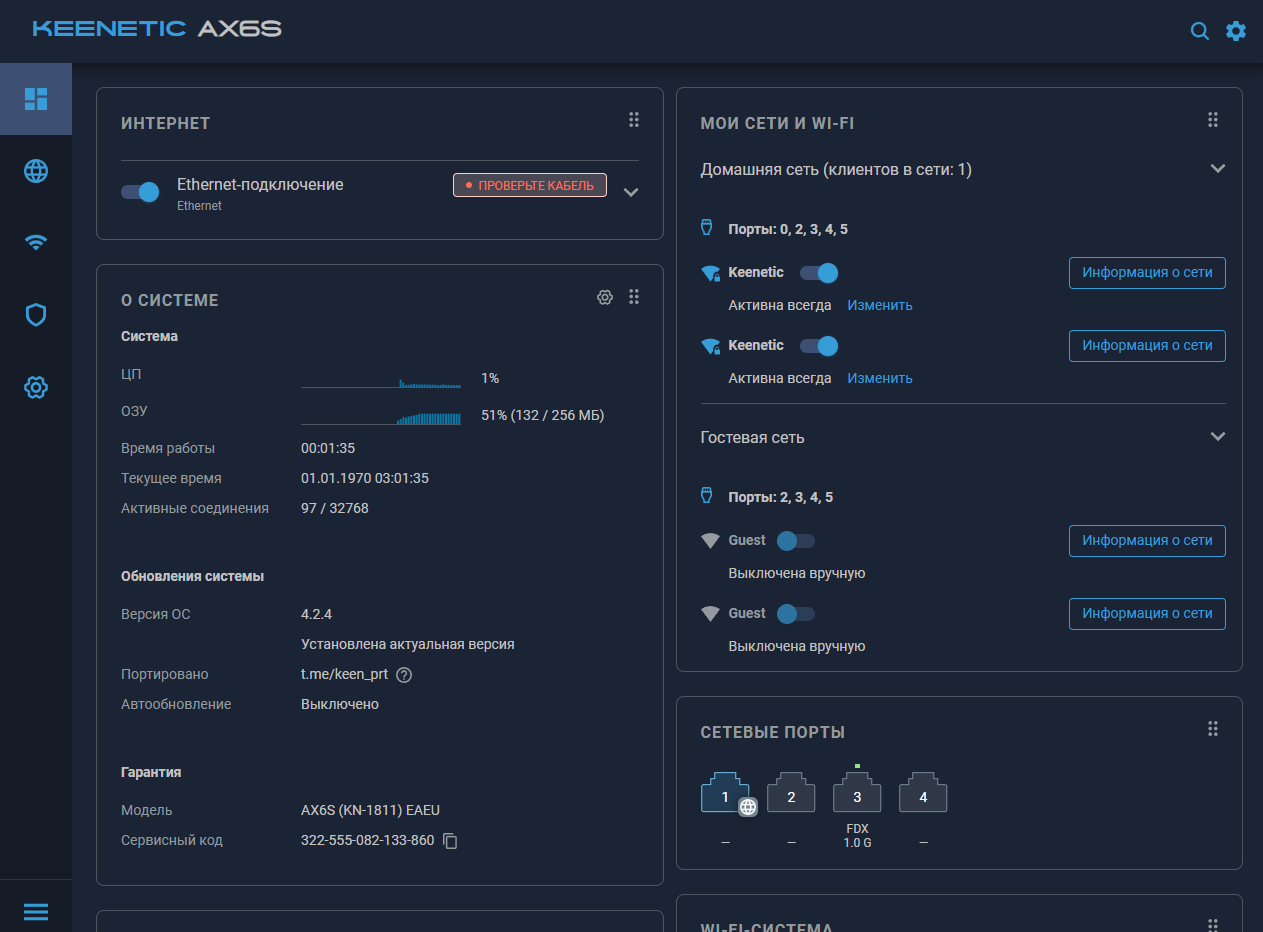Open management gear sidebar section
This screenshot has height=932, width=1263.
36,387
